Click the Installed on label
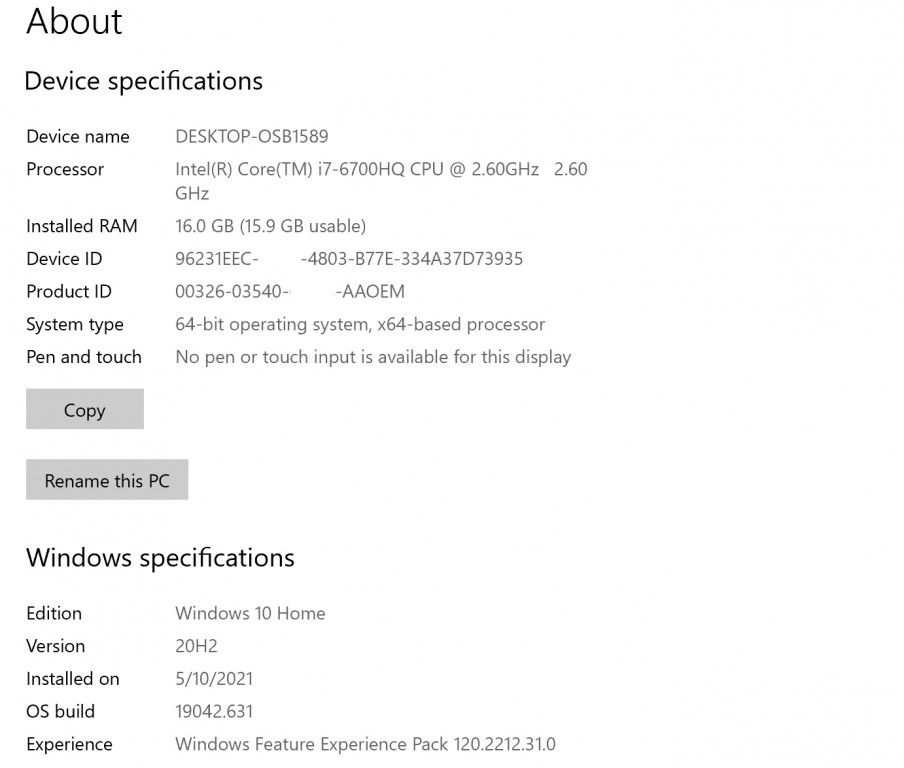 click(x=73, y=679)
